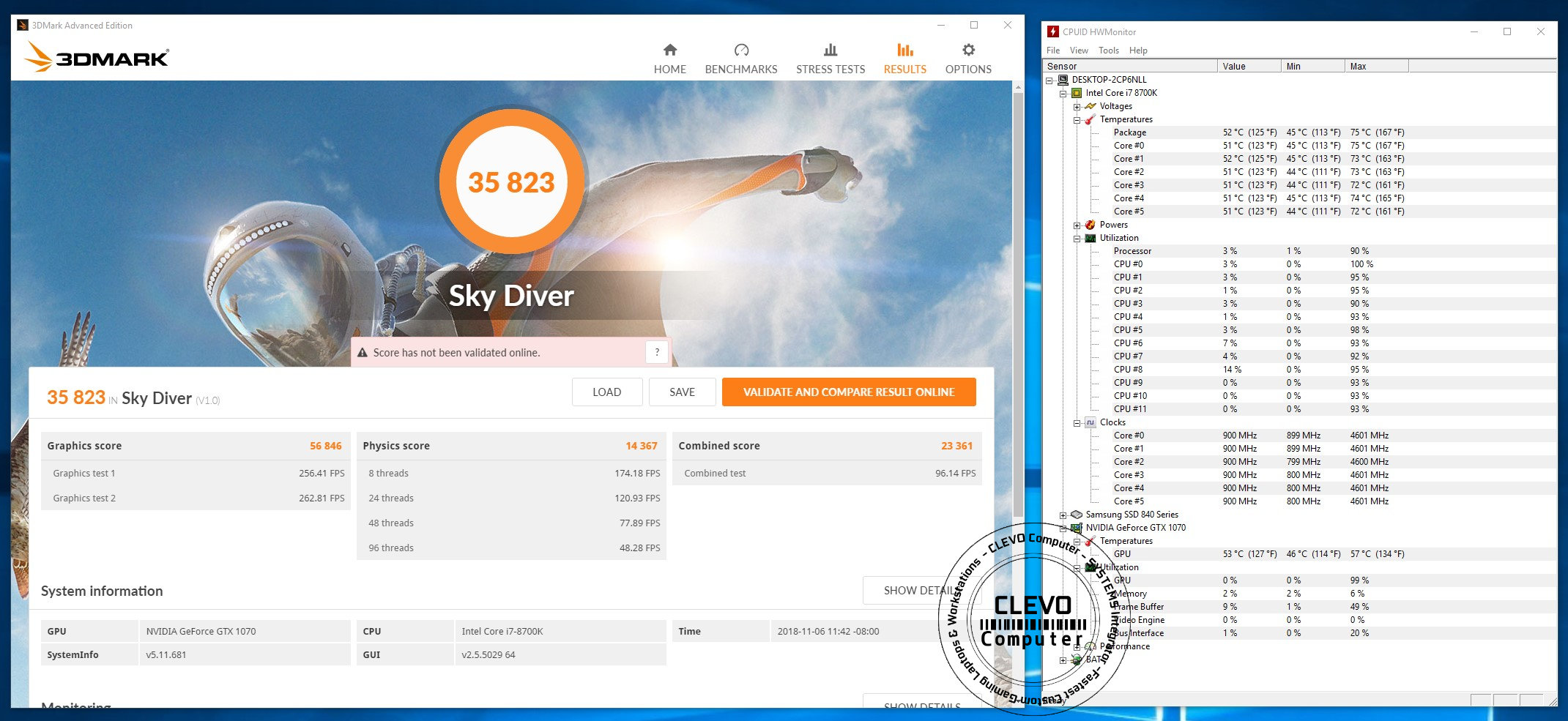Click NVIDIA GeForce GTX 1070 GPU field
1568x721 pixels.
click(x=245, y=631)
